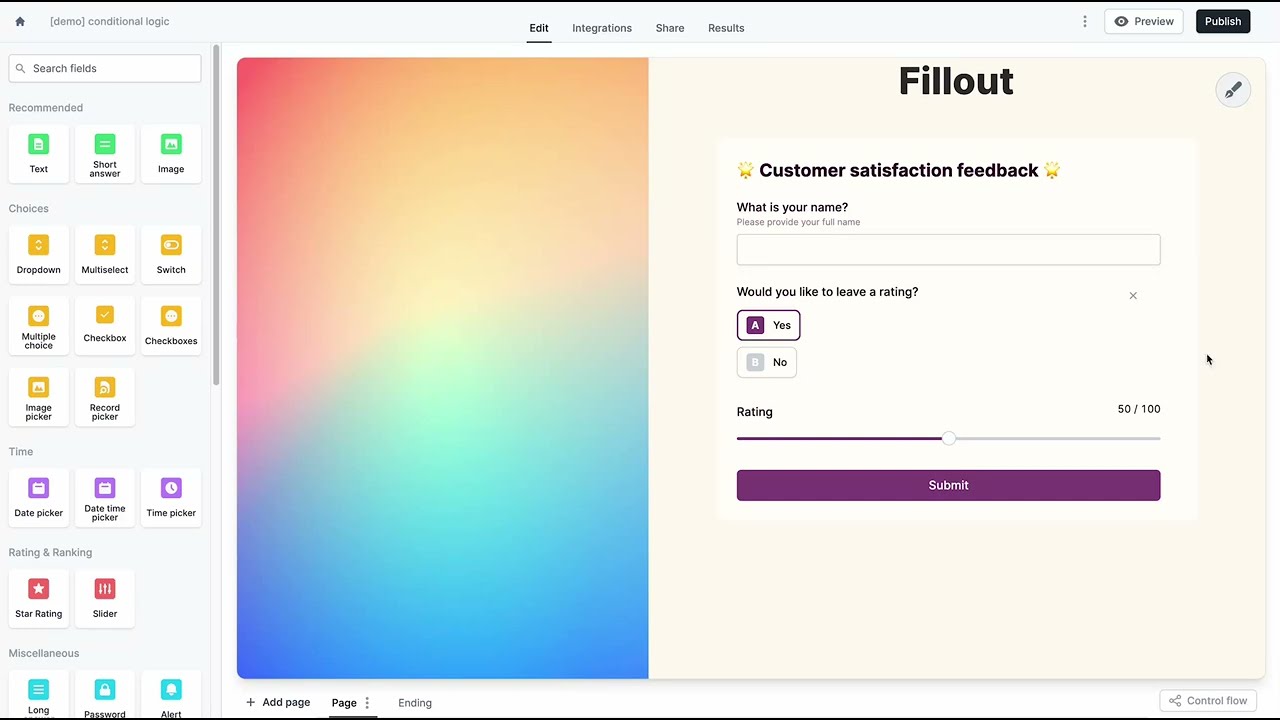Add a Checkbox field
Viewport: 1280px width, 720px height.
click(x=105, y=325)
